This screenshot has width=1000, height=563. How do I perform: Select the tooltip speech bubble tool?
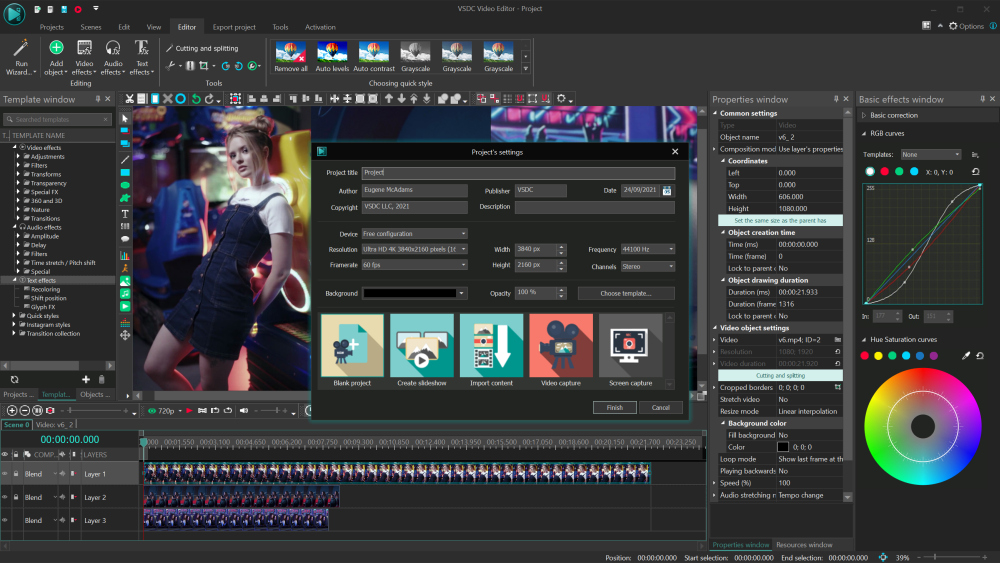click(125, 239)
